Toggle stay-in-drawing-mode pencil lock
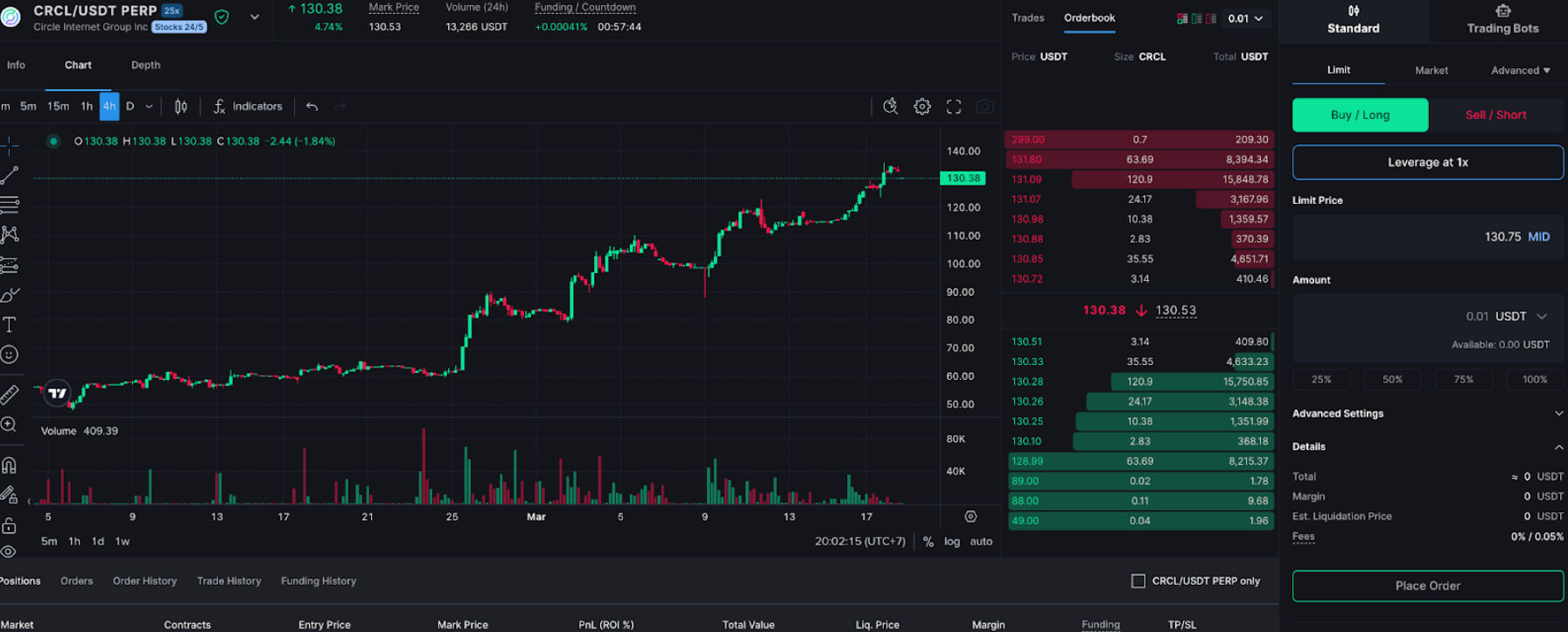This screenshot has width=1568, height=632. [9, 495]
